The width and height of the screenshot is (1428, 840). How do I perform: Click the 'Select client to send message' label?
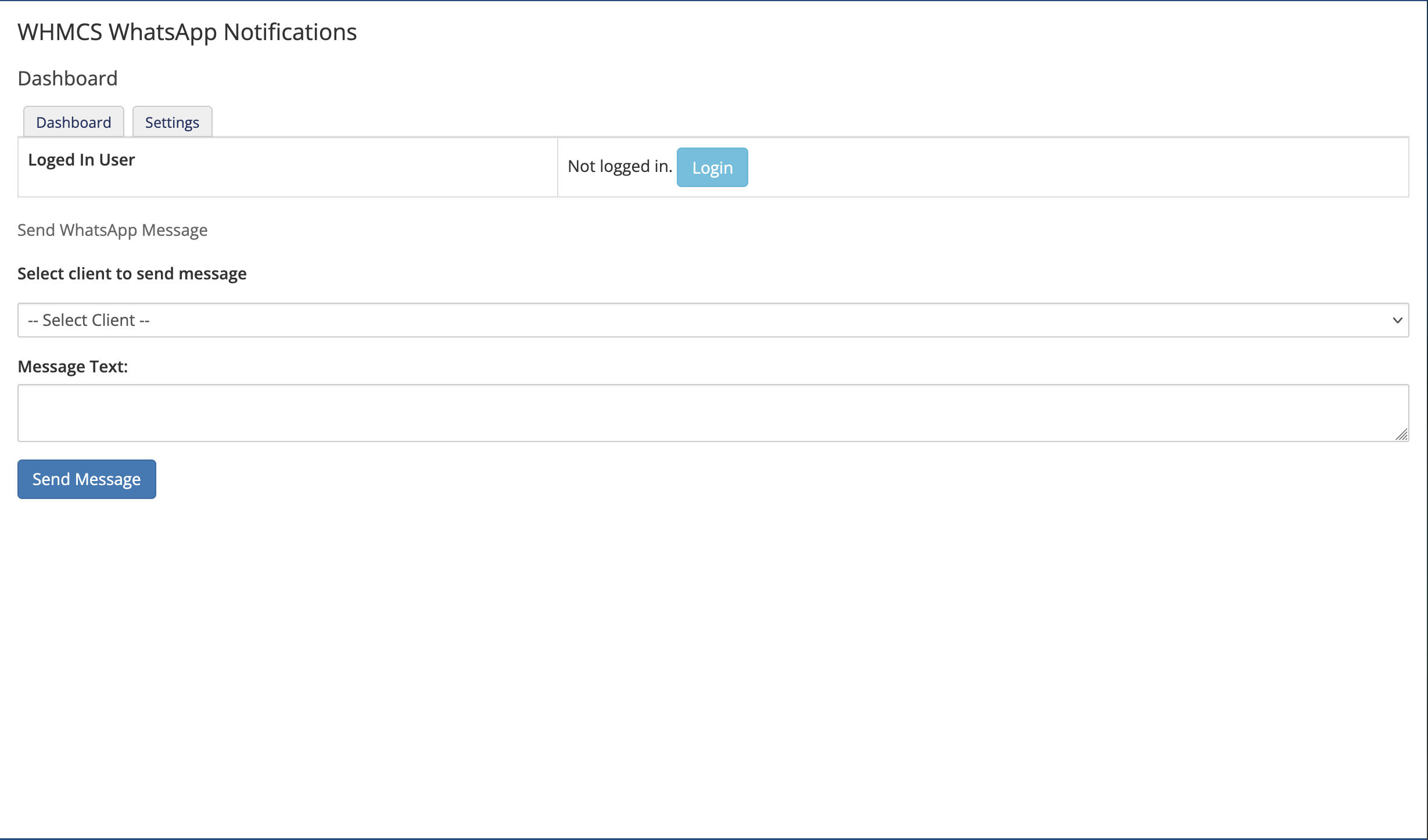[132, 274]
